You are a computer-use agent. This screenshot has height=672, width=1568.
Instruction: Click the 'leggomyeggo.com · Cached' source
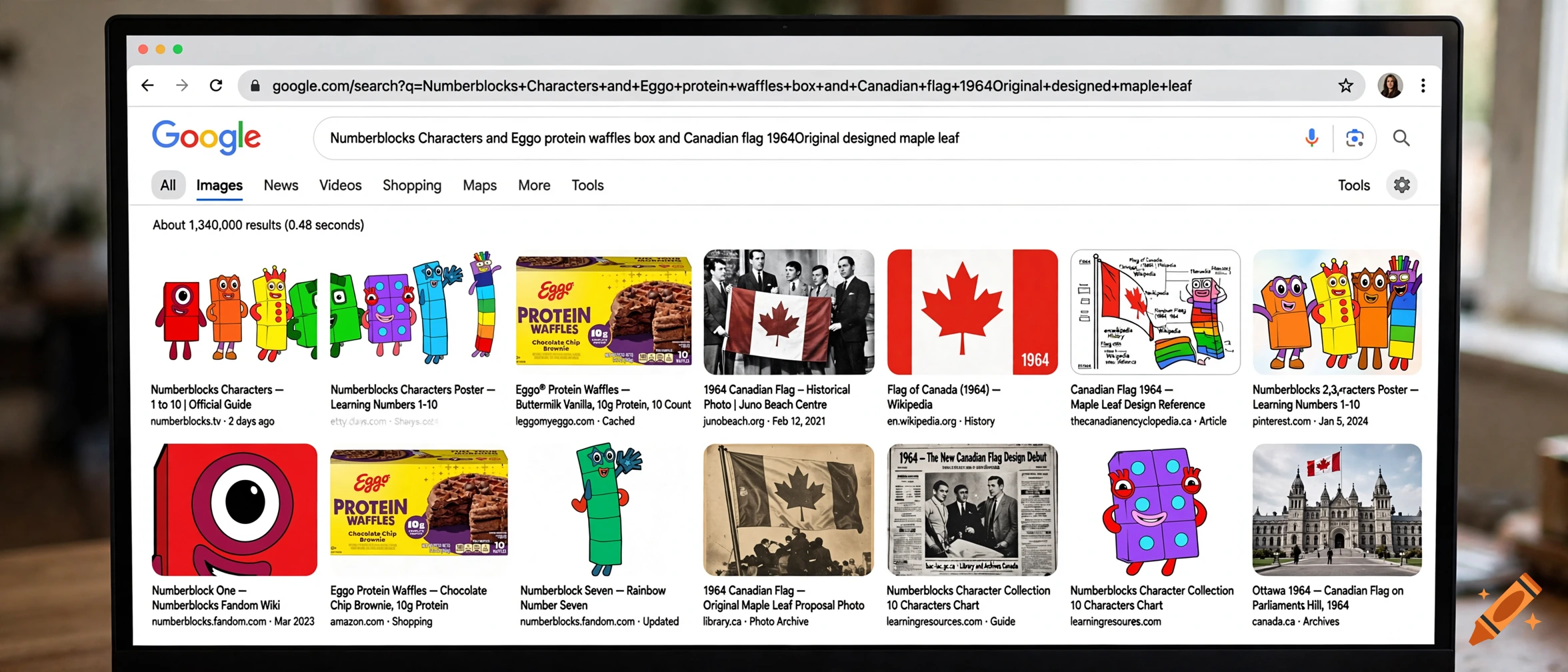[x=575, y=421]
